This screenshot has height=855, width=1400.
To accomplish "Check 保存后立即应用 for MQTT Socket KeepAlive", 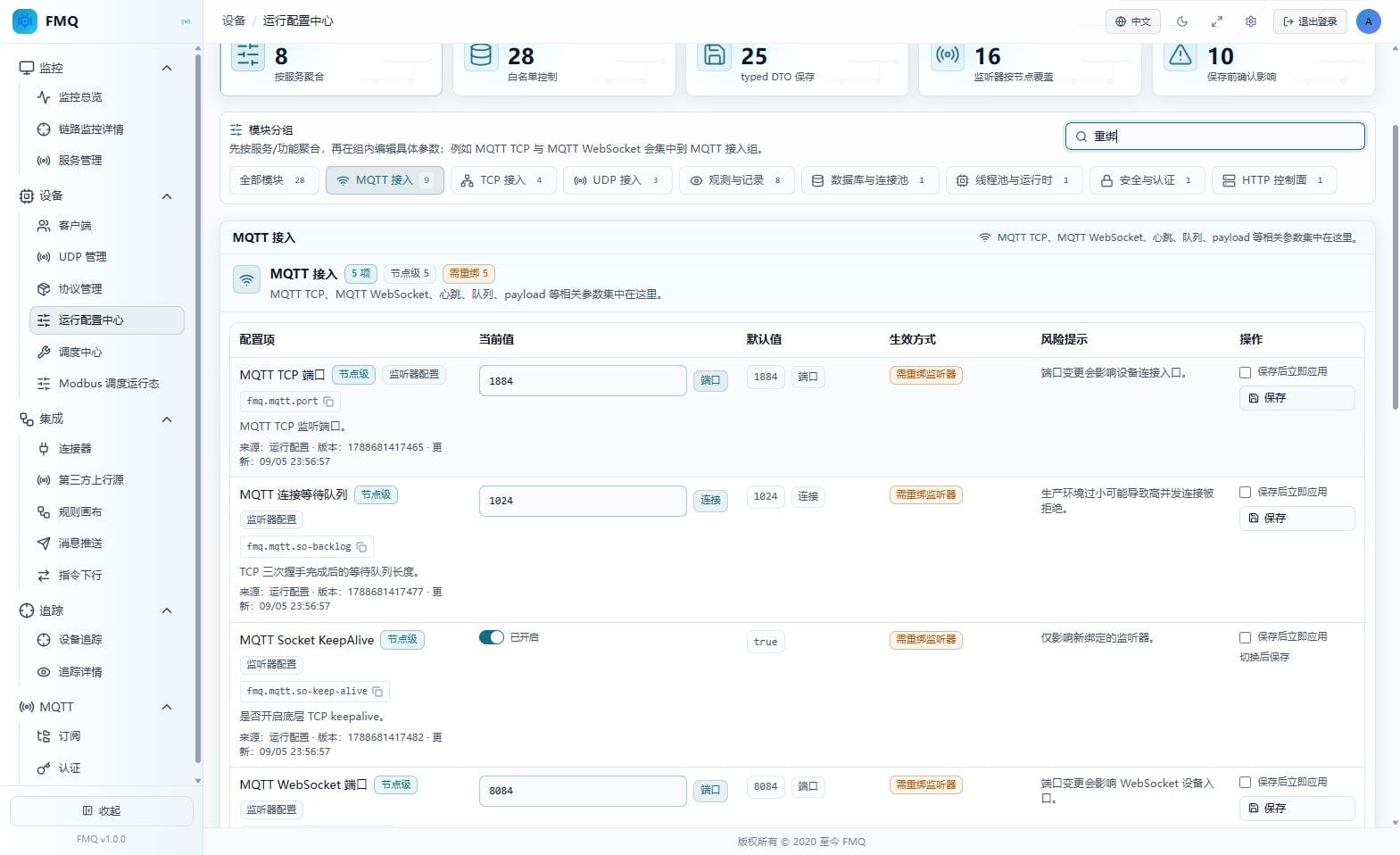I will pyautogui.click(x=1245, y=637).
